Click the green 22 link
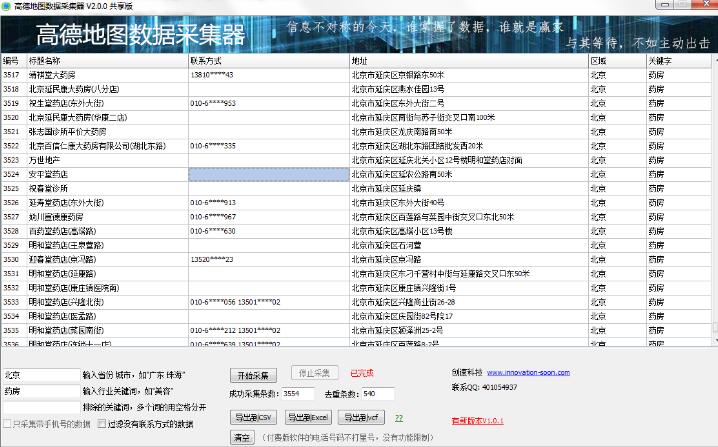This screenshot has height=447, width=718. point(399,418)
